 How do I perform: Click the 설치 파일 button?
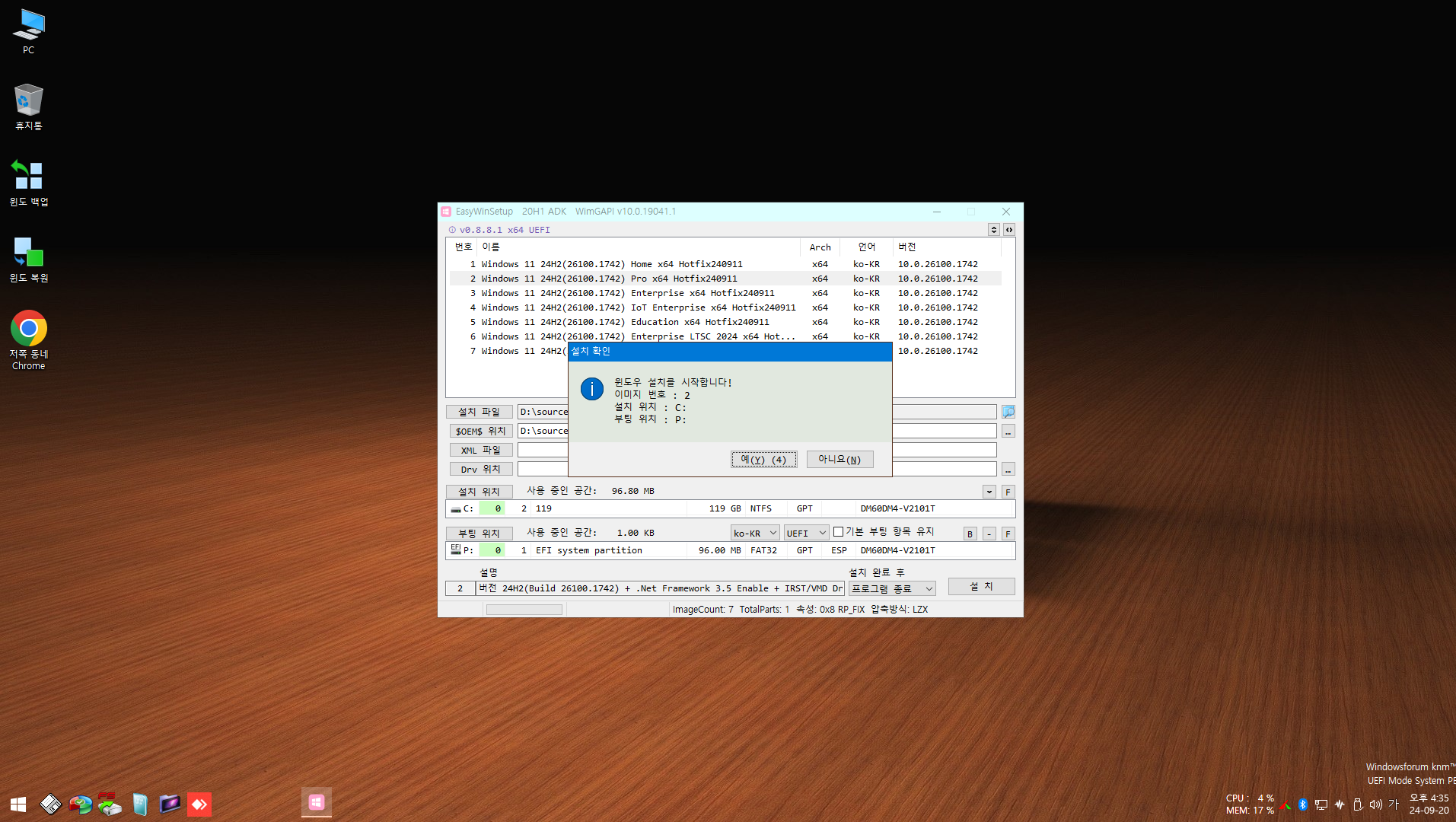[479, 412]
